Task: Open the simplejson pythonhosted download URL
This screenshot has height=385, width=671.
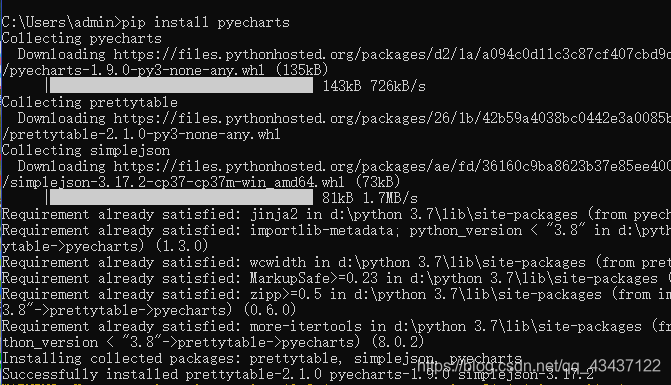Action: (x=392, y=166)
